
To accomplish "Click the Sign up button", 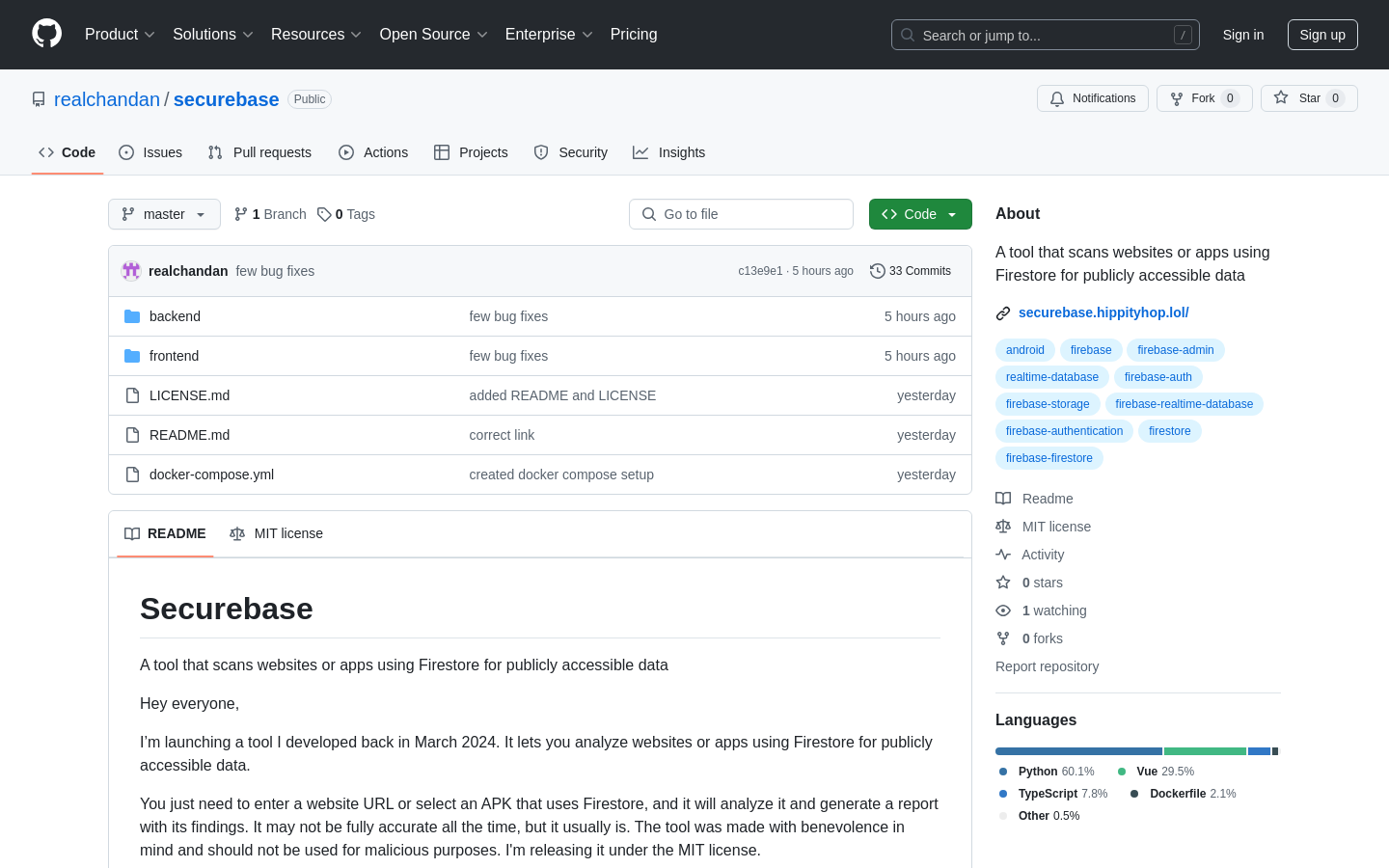I will (1322, 35).
